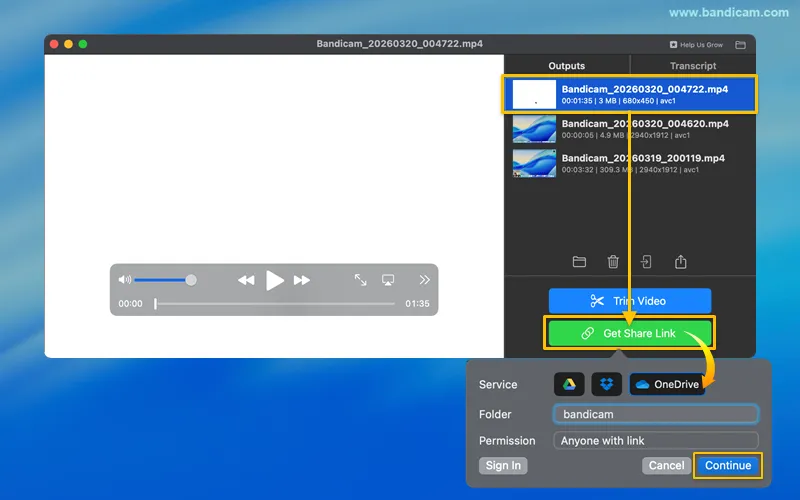Click thumbnail of Bandicam_20260319_200119.mp4

tap(534, 163)
